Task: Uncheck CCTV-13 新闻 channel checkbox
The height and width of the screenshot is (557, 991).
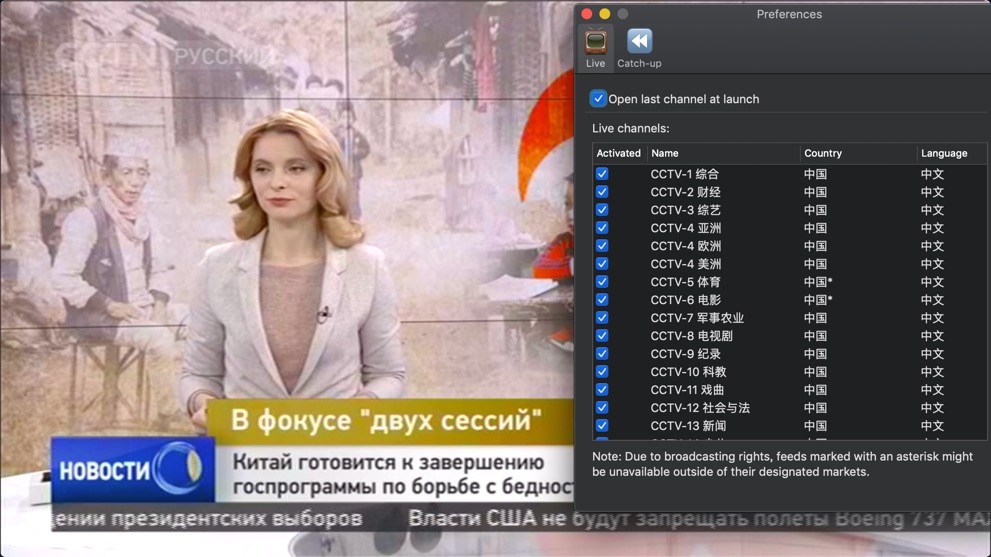Action: (602, 426)
